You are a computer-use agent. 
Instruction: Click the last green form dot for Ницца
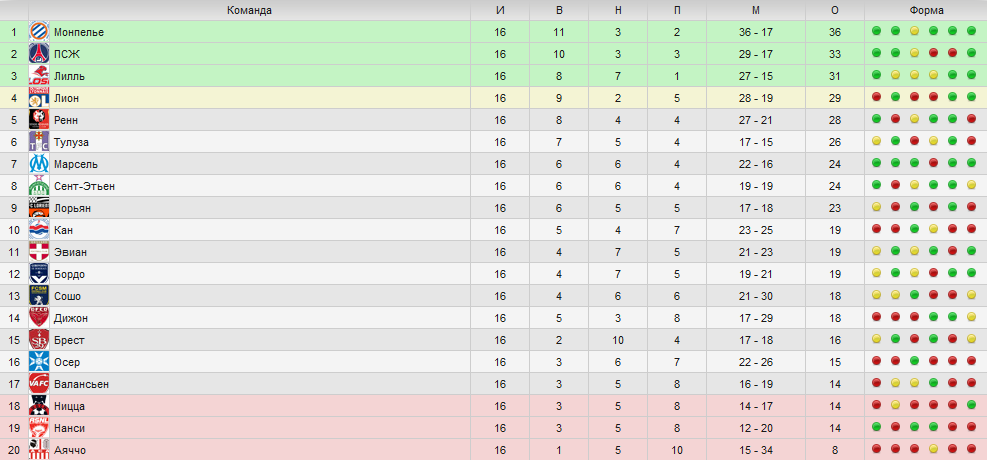971,405
